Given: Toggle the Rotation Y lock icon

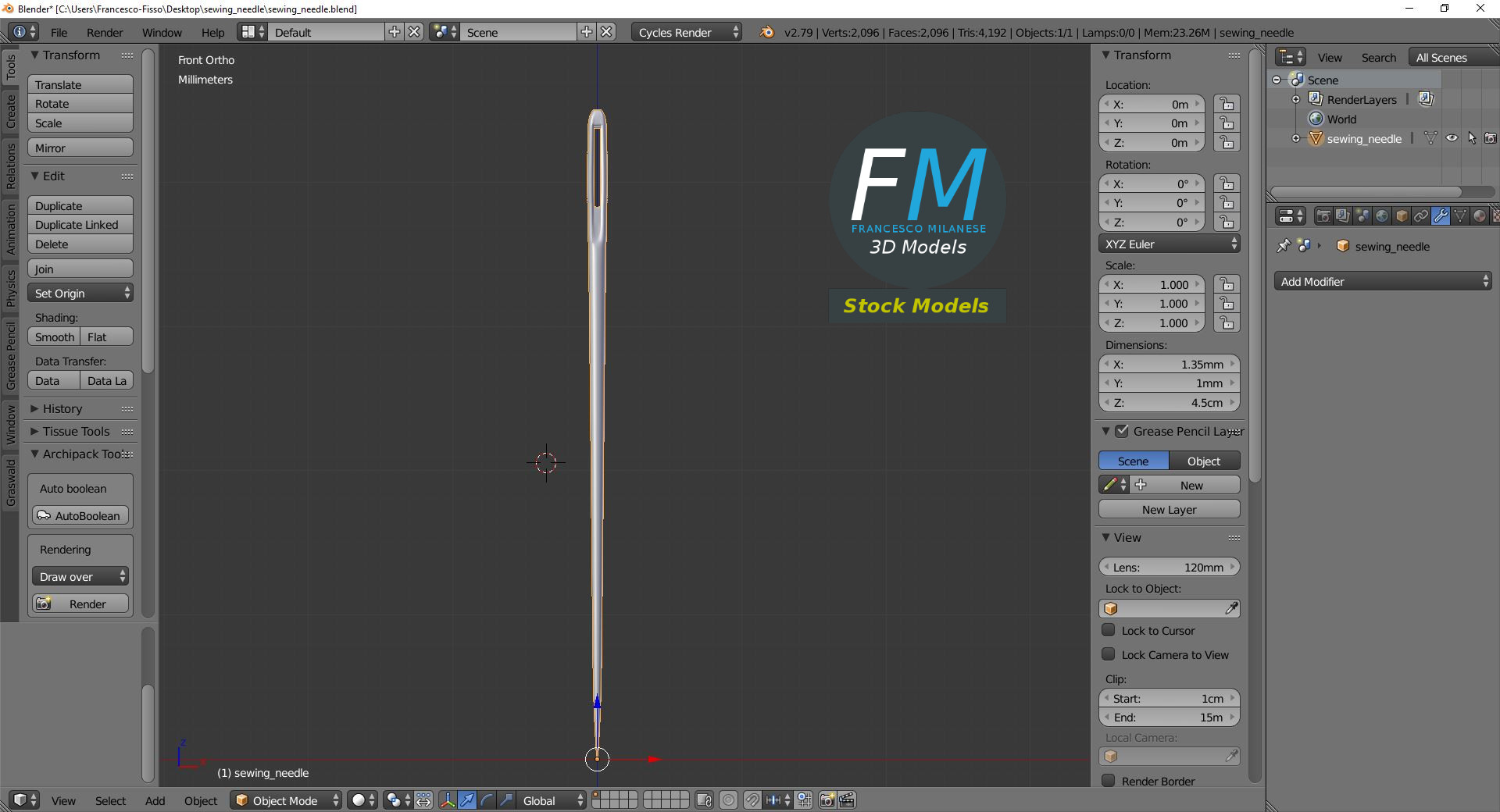Looking at the screenshot, I should click(1227, 203).
